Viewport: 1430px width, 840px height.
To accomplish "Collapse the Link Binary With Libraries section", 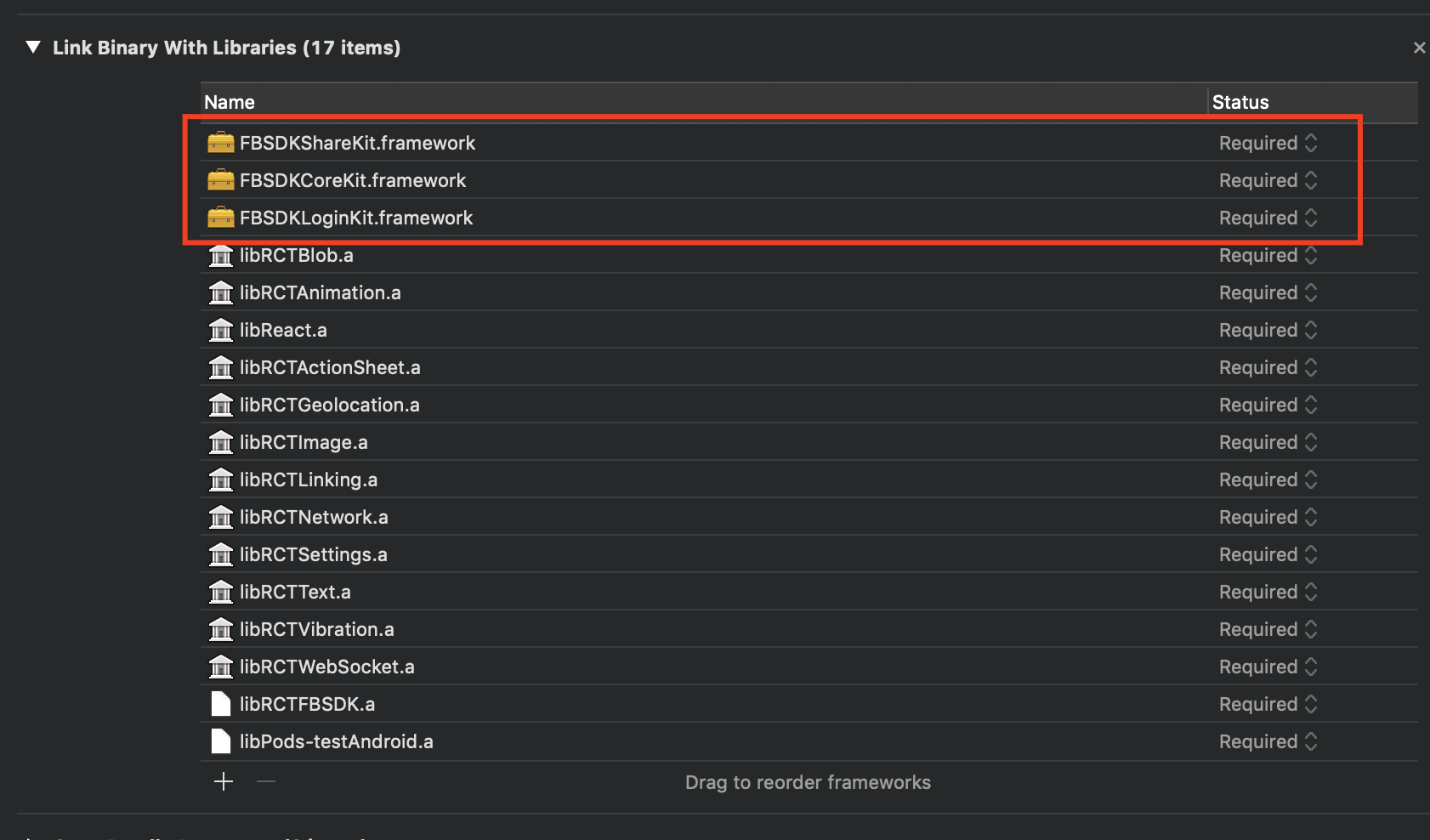I will pyautogui.click(x=33, y=48).
